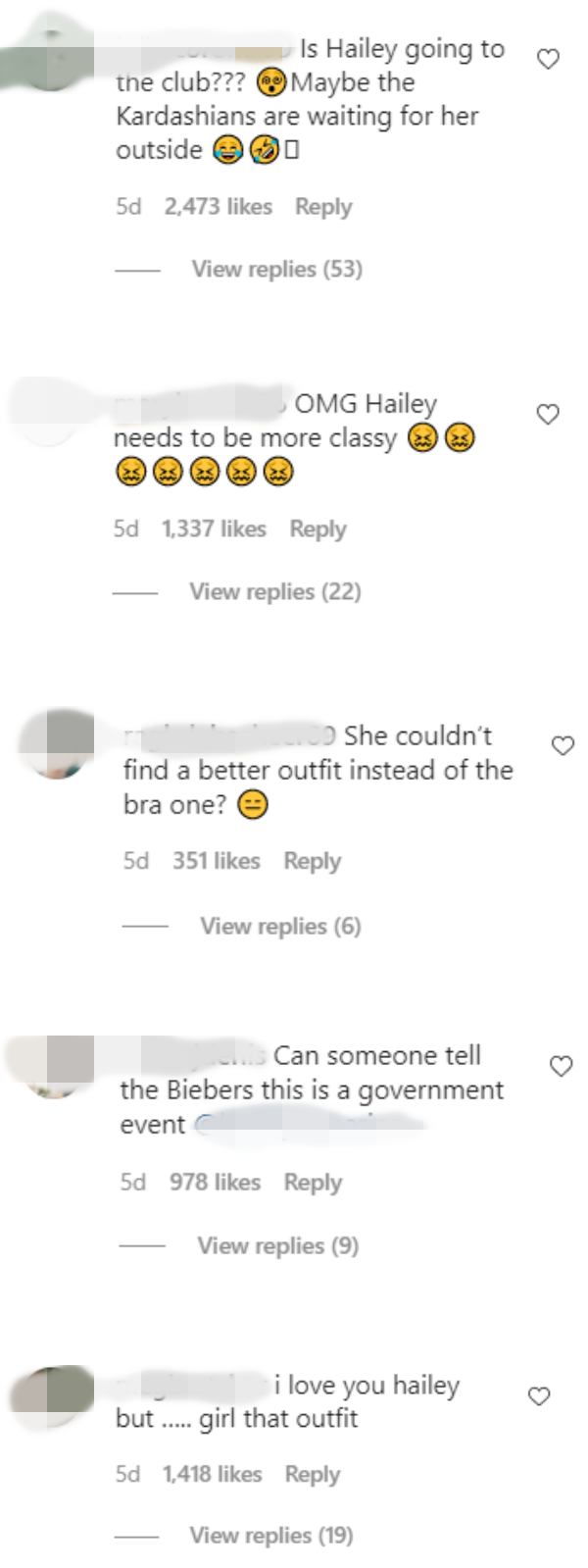The width and height of the screenshot is (588, 1568).
Task: View who liked: 2,473 likes
Action: [x=219, y=207]
